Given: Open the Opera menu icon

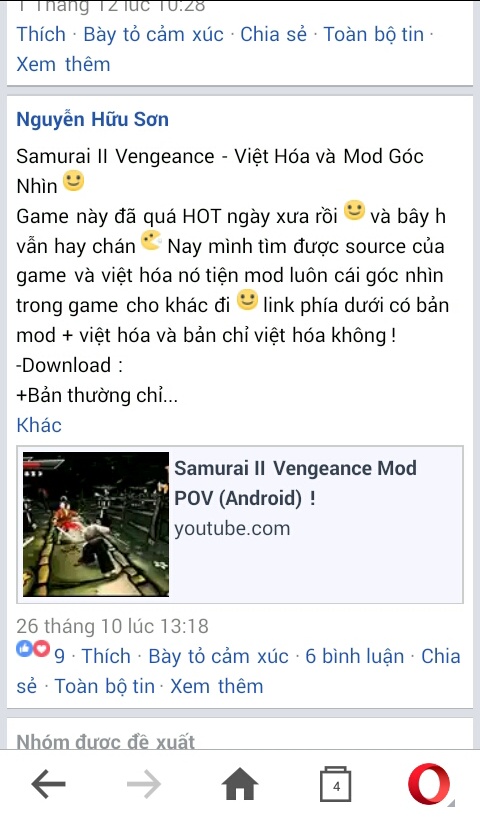Looking at the screenshot, I should [x=429, y=784].
